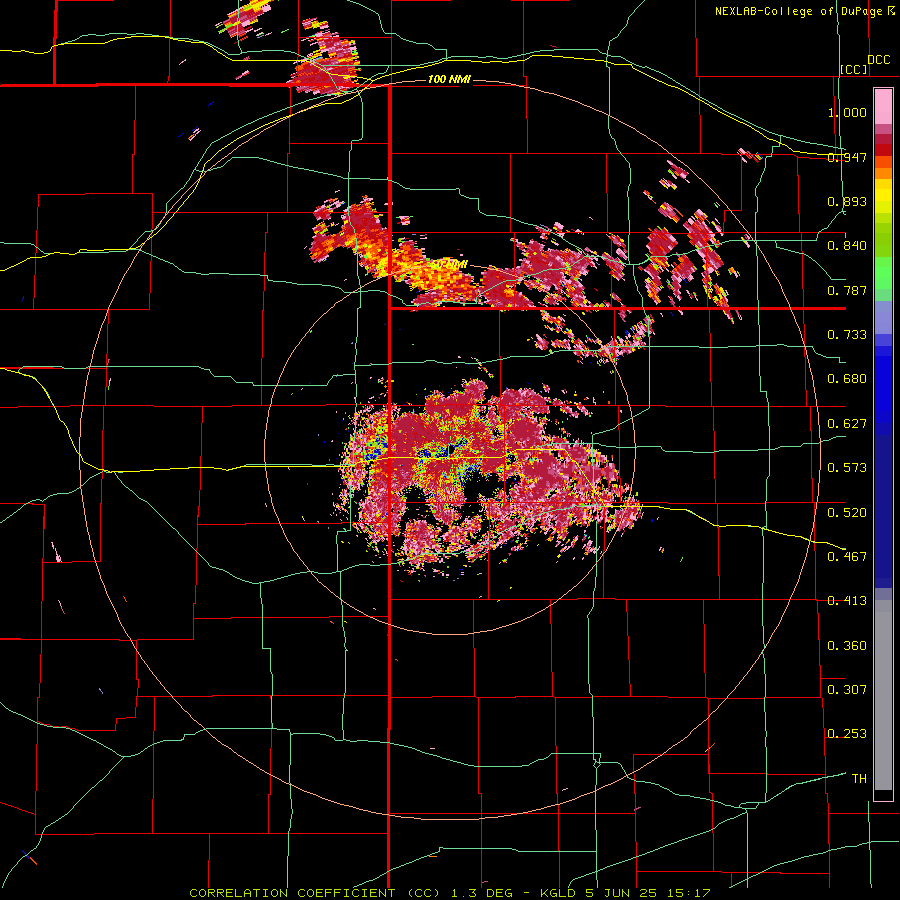Click the 0.467 color scale value
The width and height of the screenshot is (900, 900).
847,556
